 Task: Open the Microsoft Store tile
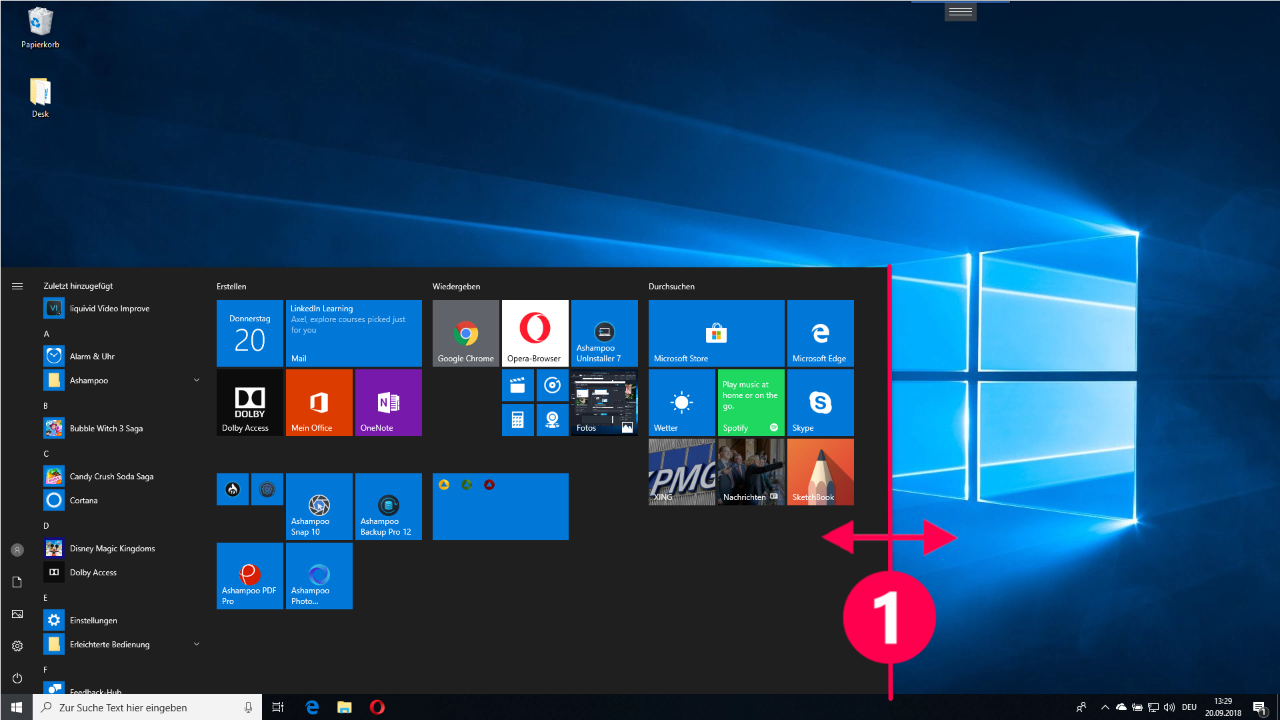716,333
